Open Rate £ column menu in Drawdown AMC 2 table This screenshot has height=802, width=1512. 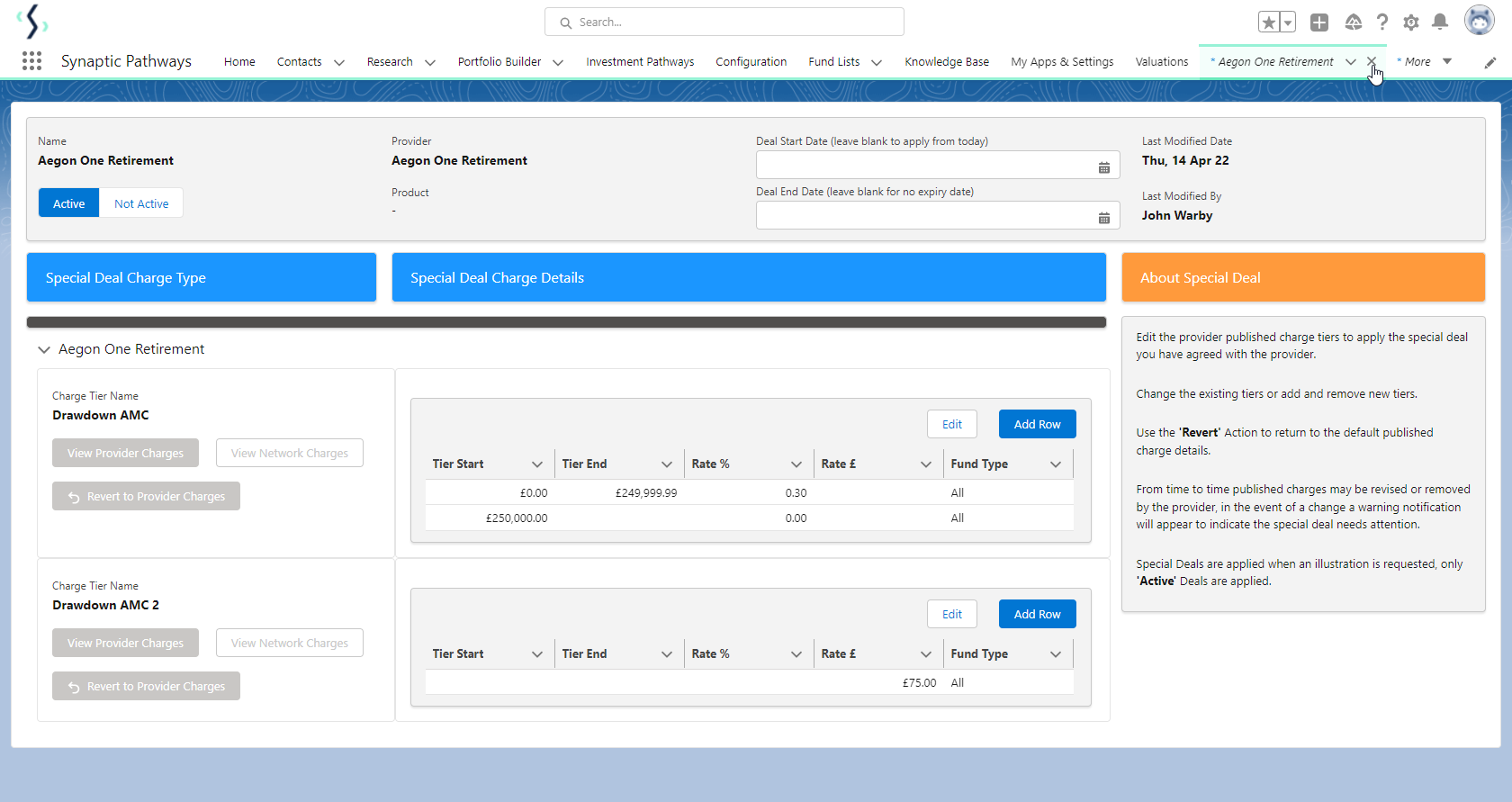click(x=926, y=654)
